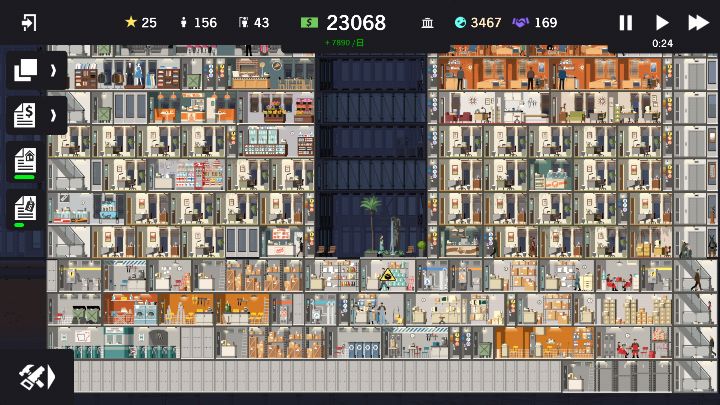Pause the game simulation
Screen dimensions: 720x405
coord(625,22)
